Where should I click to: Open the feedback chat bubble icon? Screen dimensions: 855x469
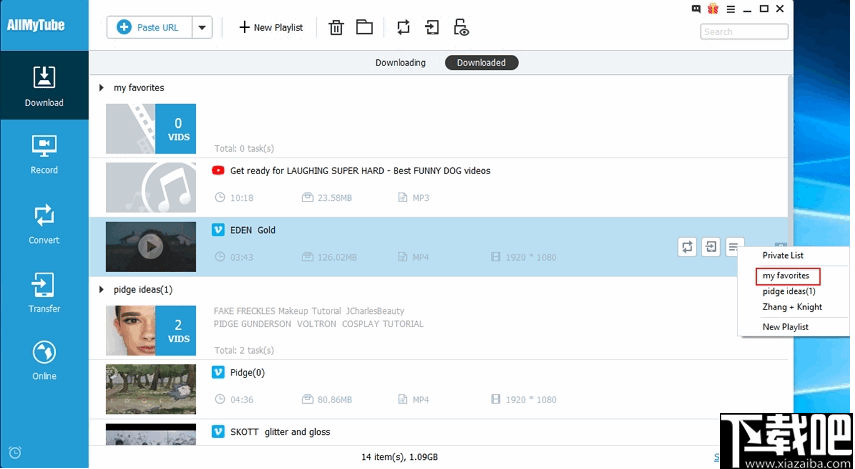pos(696,9)
